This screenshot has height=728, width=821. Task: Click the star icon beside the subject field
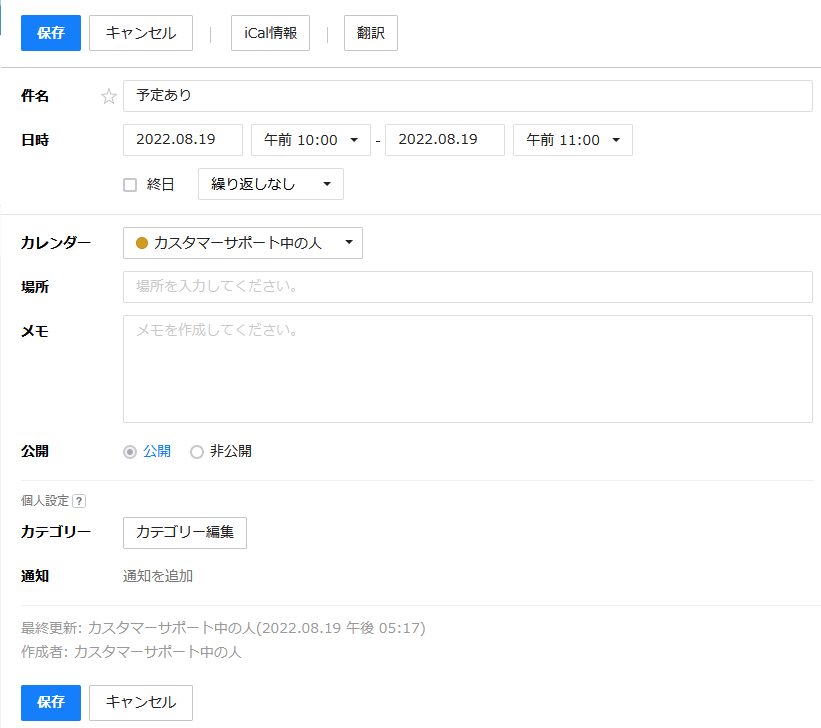pyautogui.click(x=109, y=97)
